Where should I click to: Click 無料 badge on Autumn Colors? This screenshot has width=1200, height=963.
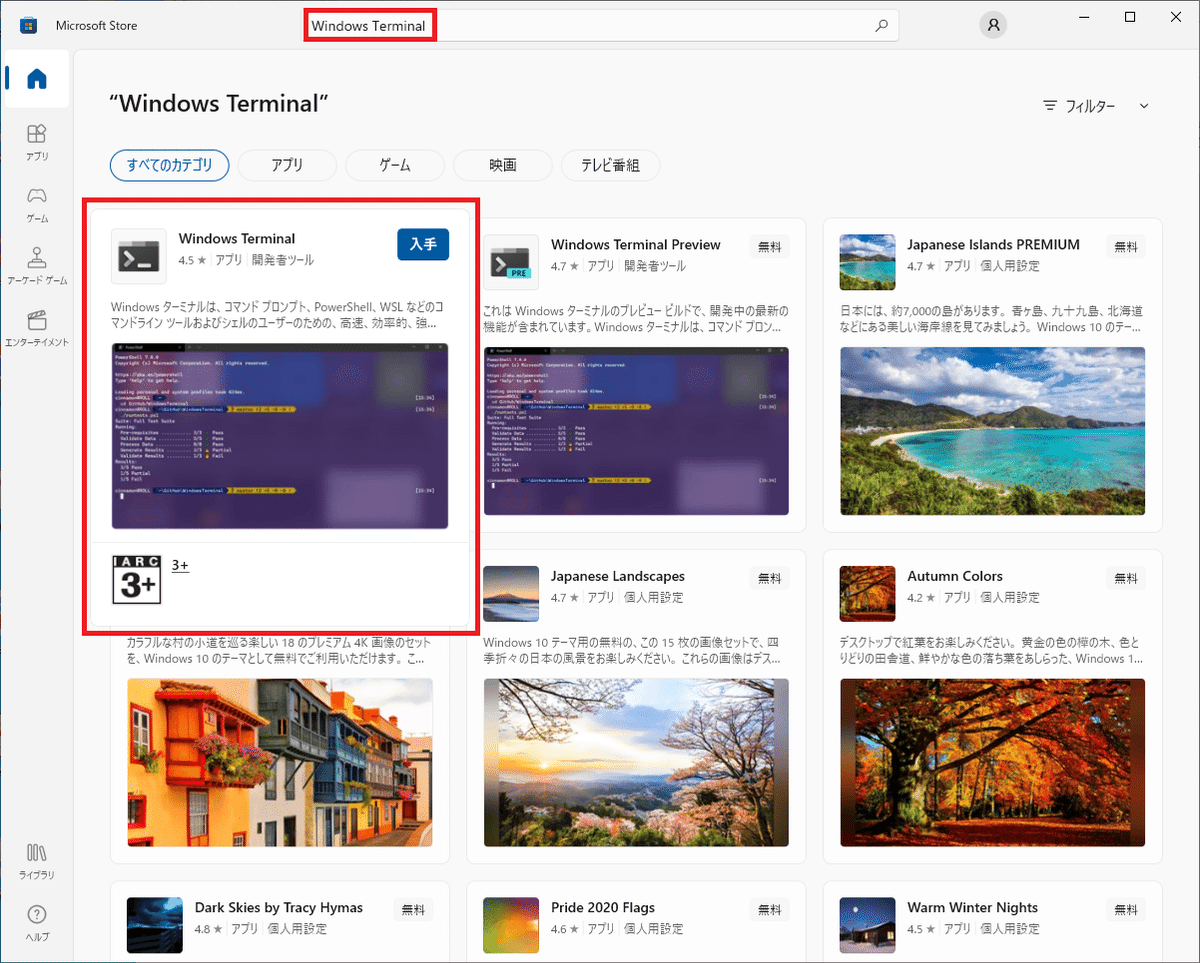click(1126, 578)
